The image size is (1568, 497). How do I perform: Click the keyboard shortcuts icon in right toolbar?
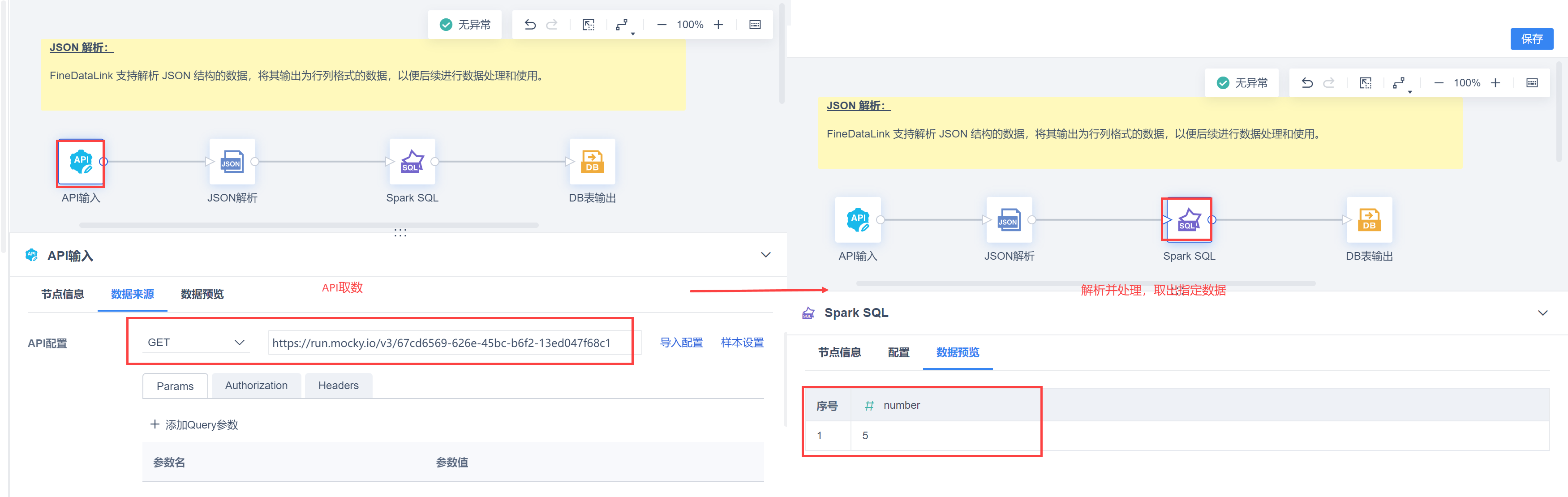(1531, 83)
